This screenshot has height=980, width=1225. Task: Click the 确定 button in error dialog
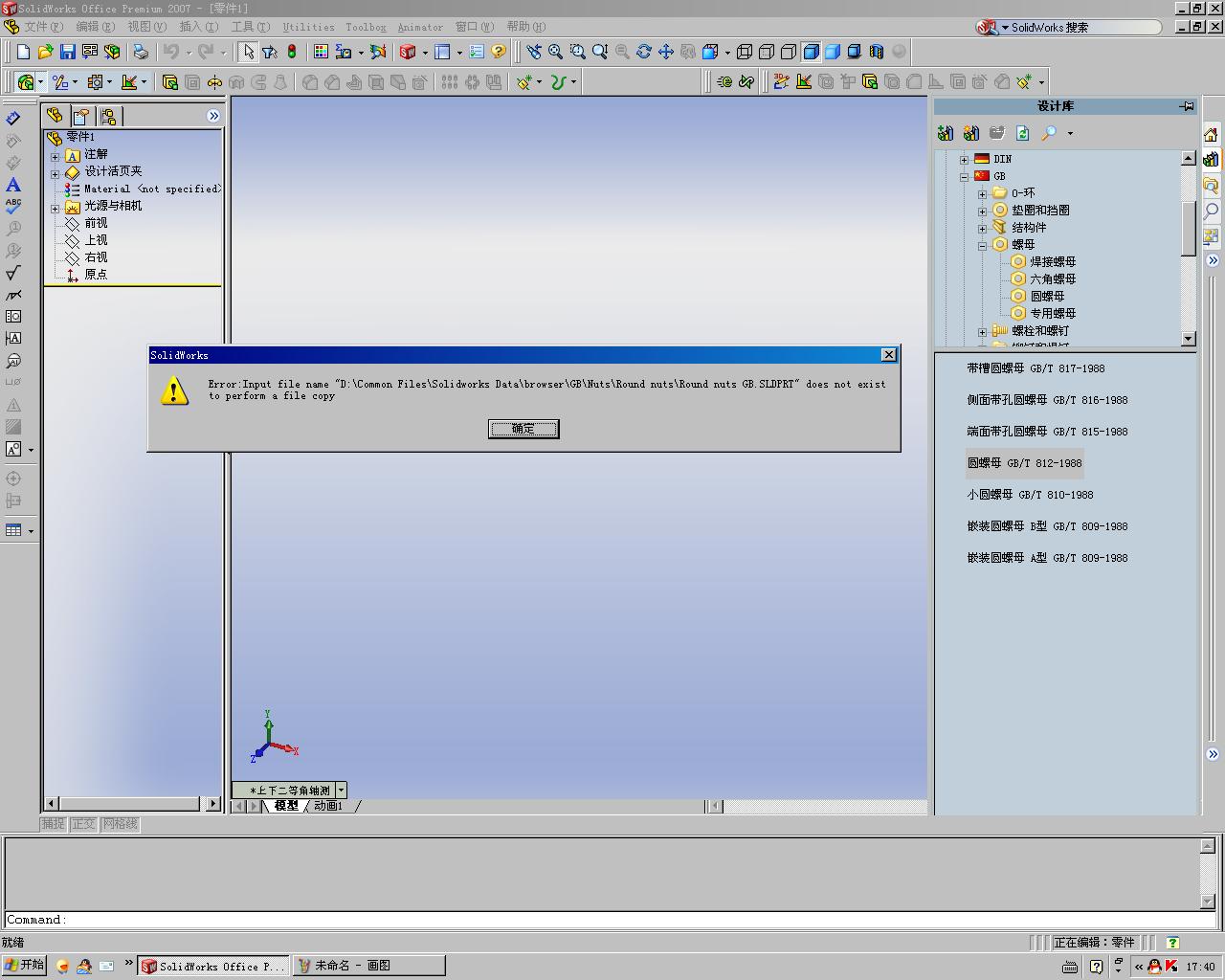coord(523,429)
